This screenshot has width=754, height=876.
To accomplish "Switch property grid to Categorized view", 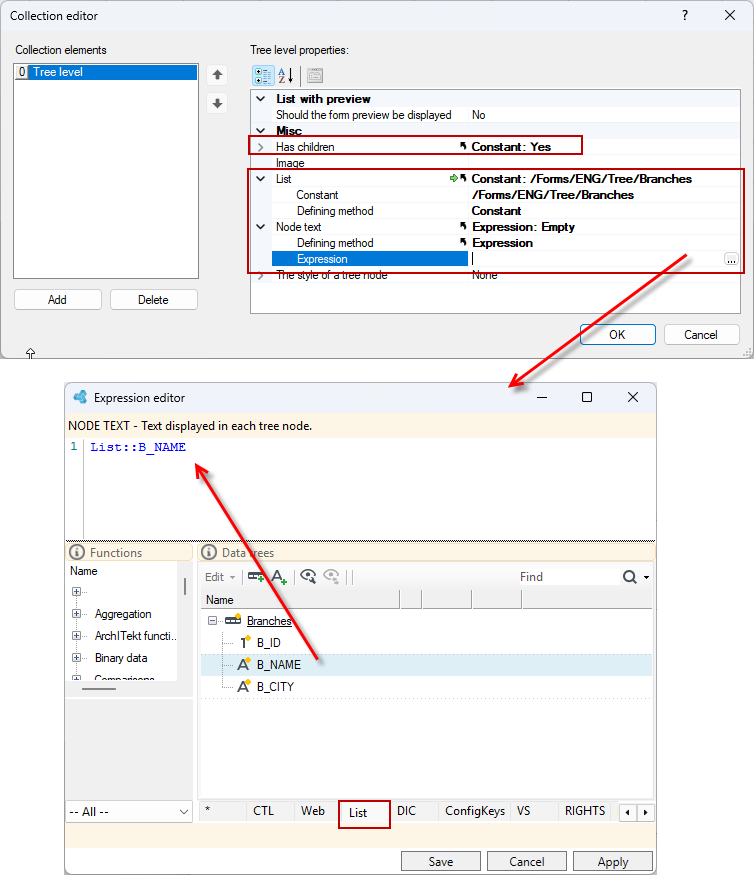I will [x=263, y=75].
